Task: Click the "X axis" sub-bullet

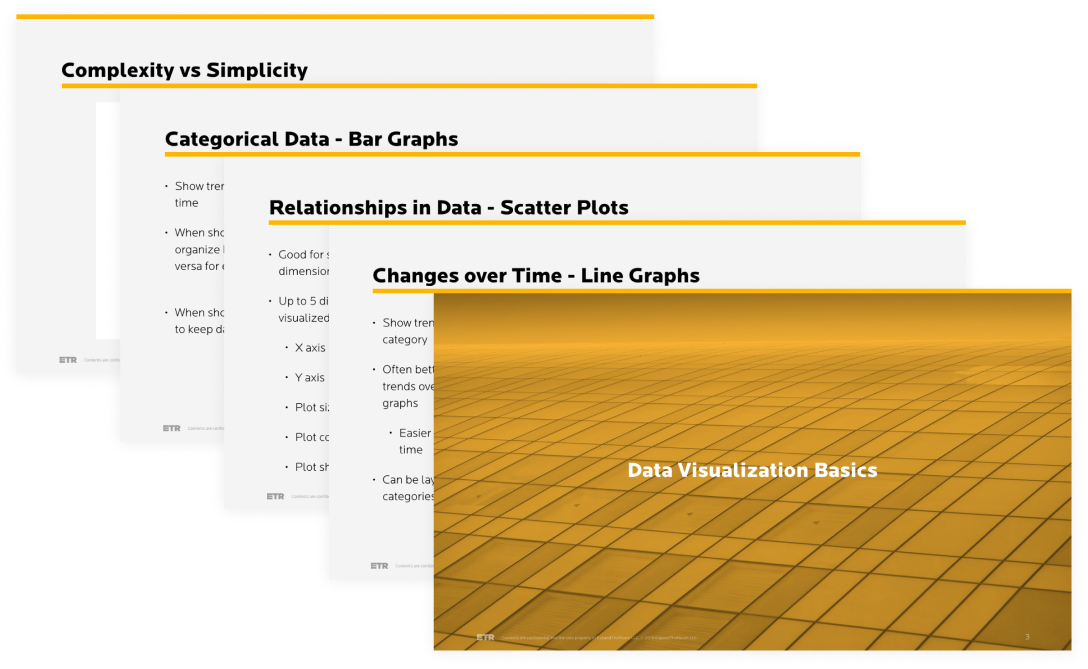Action: point(309,348)
